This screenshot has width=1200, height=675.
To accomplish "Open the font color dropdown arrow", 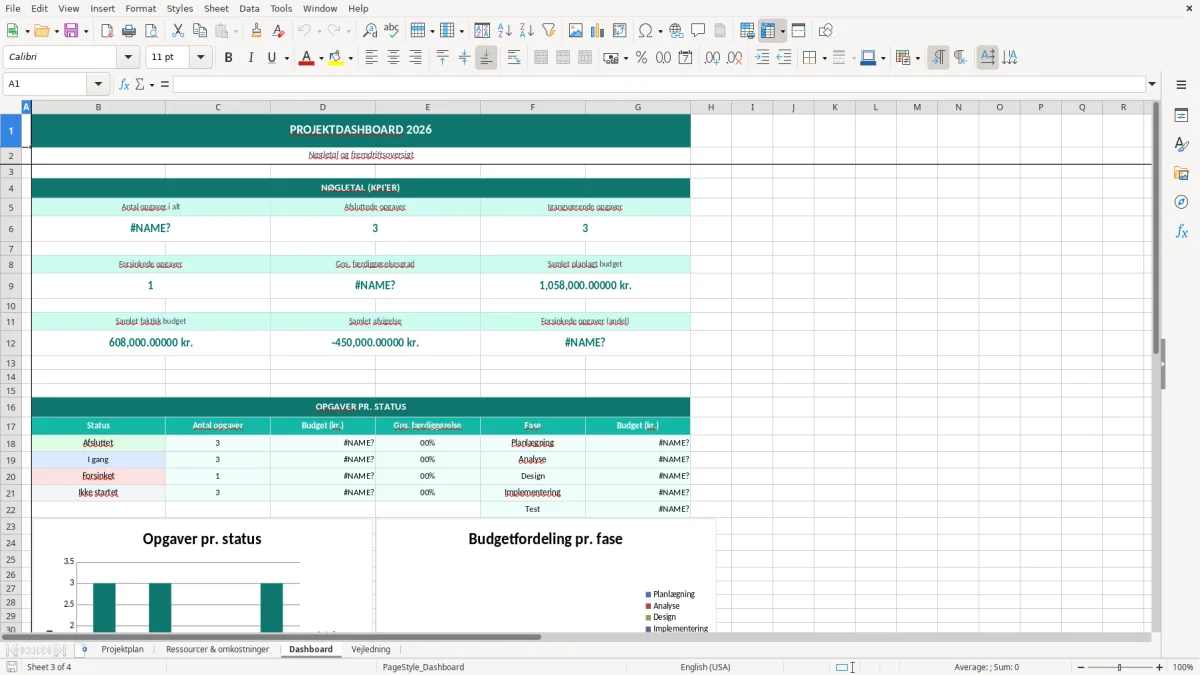I will tap(321, 58).
